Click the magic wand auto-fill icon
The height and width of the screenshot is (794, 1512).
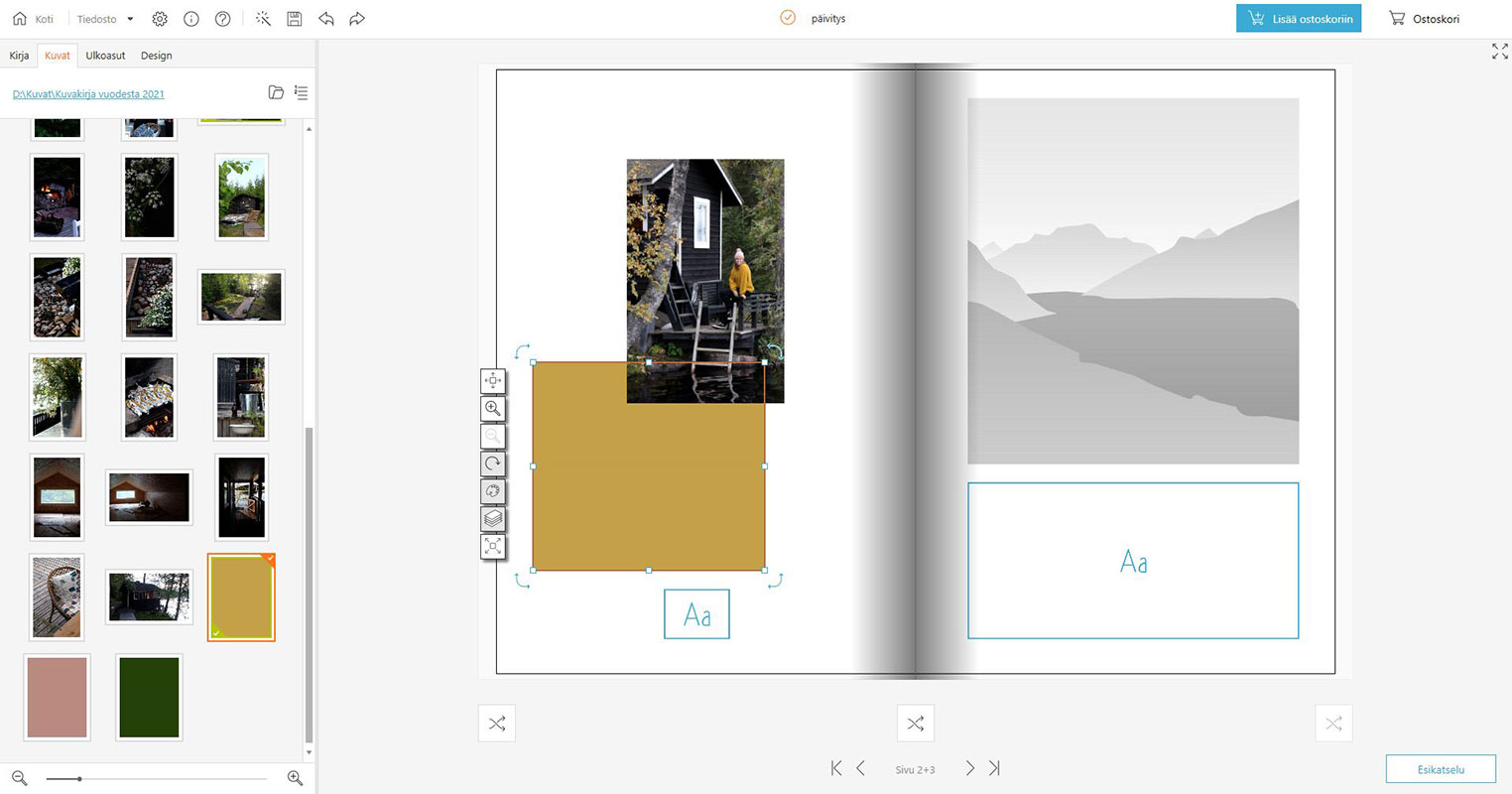pyautogui.click(x=263, y=19)
